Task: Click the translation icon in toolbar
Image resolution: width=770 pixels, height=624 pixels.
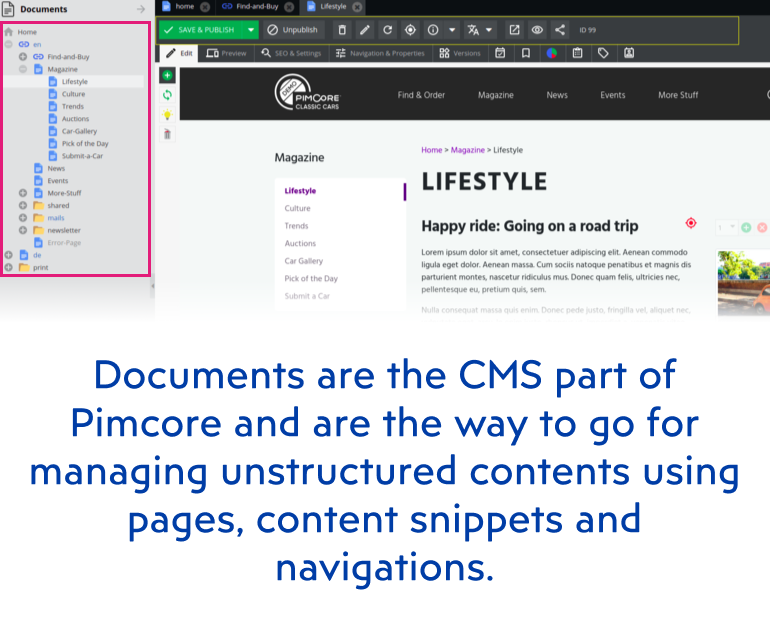Action: [473, 30]
